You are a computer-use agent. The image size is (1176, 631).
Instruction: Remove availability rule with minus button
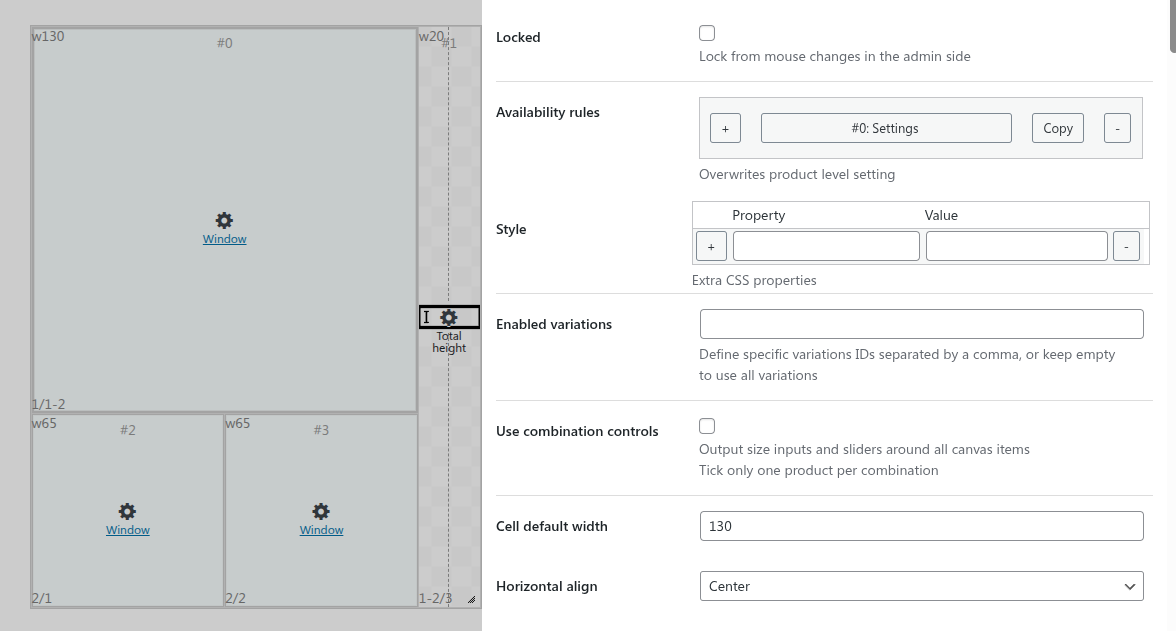pyautogui.click(x=1117, y=128)
